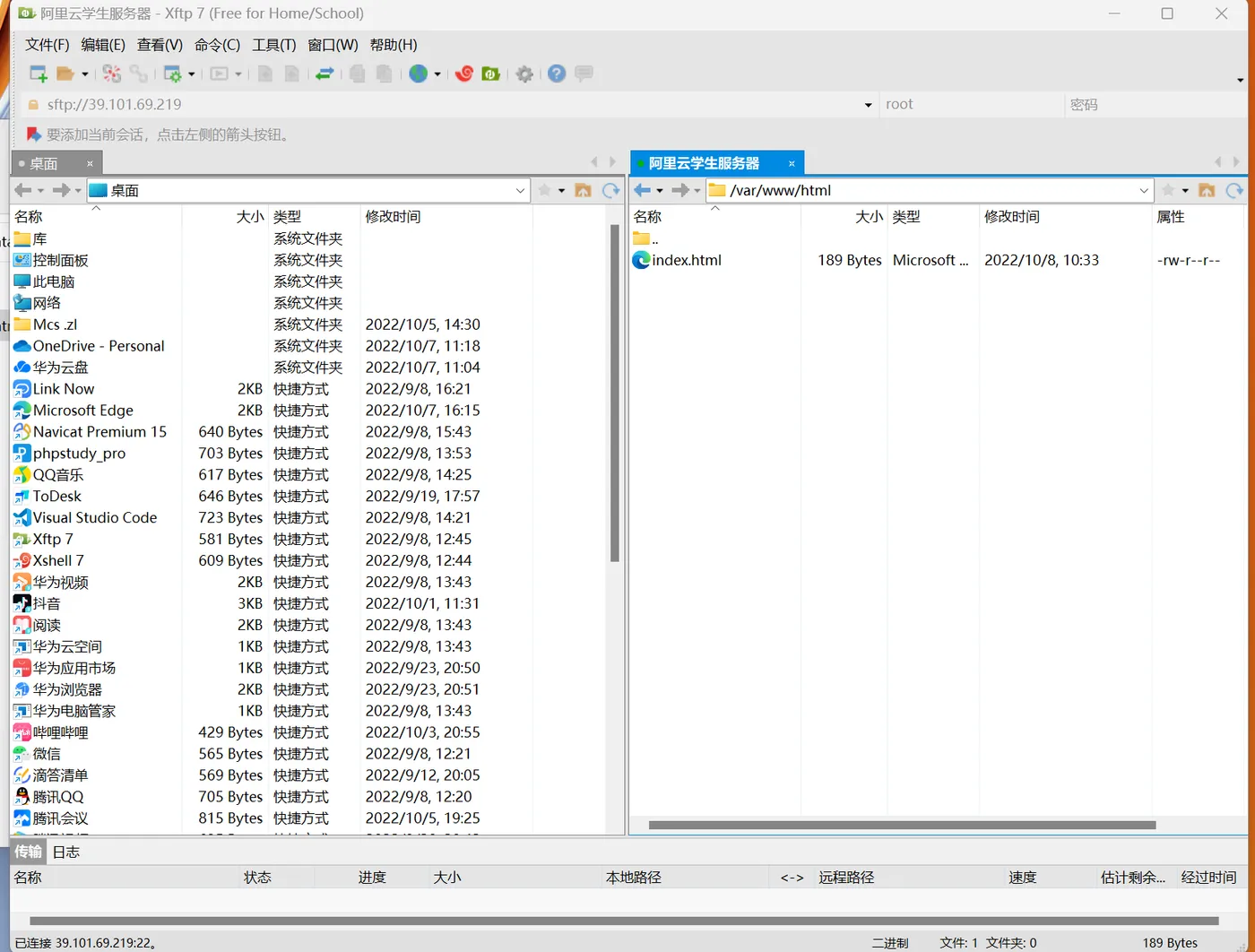Sort local files by 大小 column
Viewport: 1255px width, 952px height.
[224, 217]
